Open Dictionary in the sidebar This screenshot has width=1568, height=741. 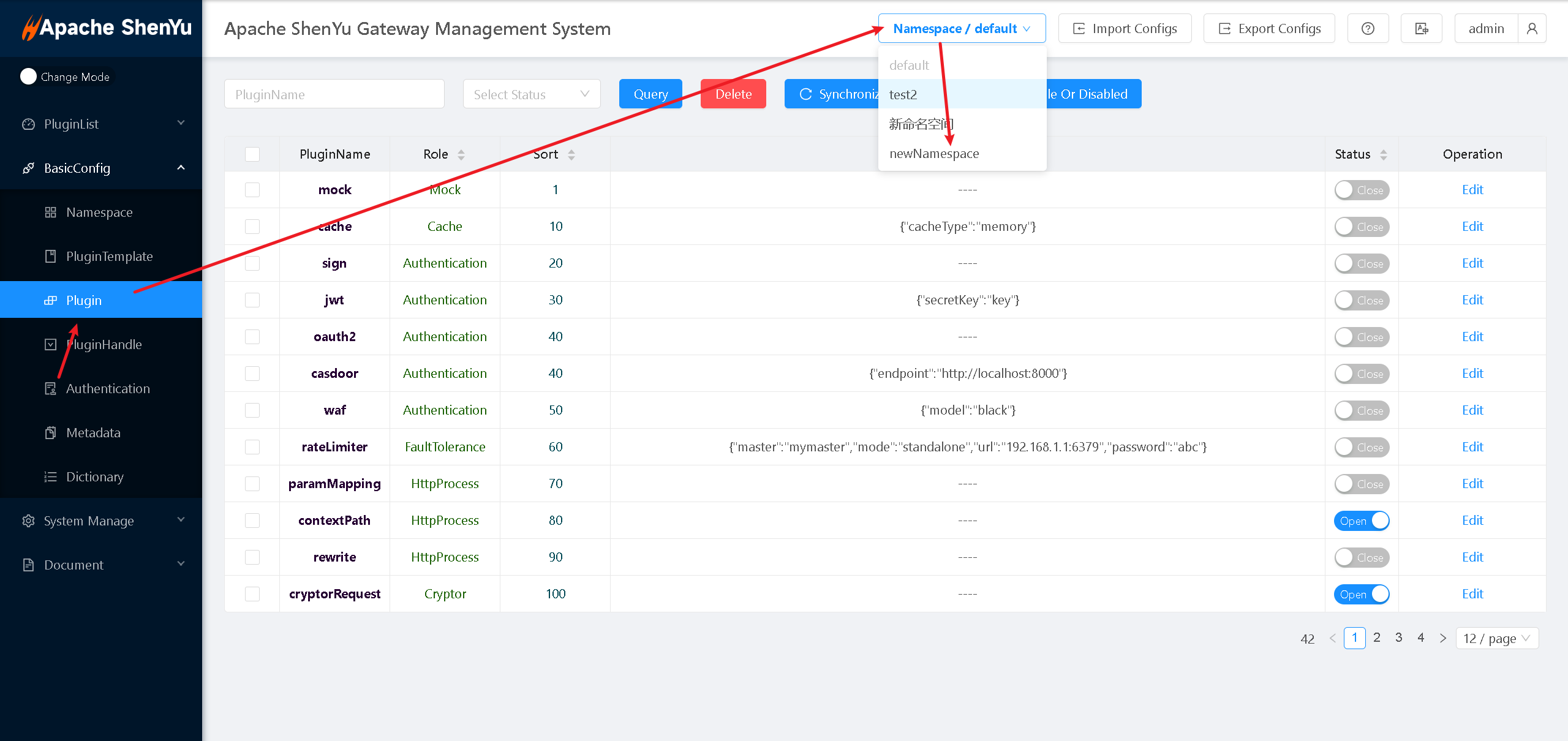coord(95,476)
